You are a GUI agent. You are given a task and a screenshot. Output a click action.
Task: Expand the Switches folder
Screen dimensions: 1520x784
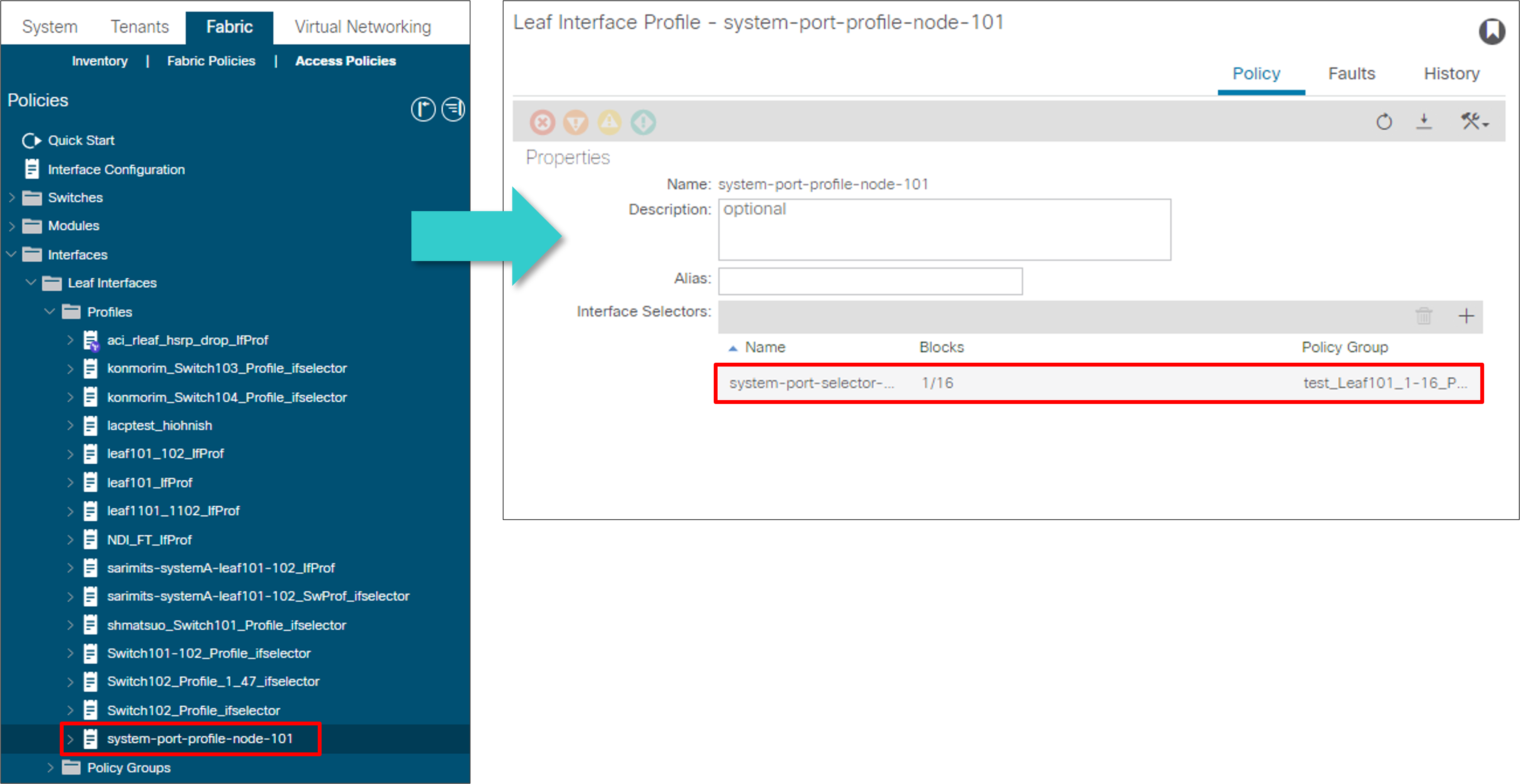12,198
